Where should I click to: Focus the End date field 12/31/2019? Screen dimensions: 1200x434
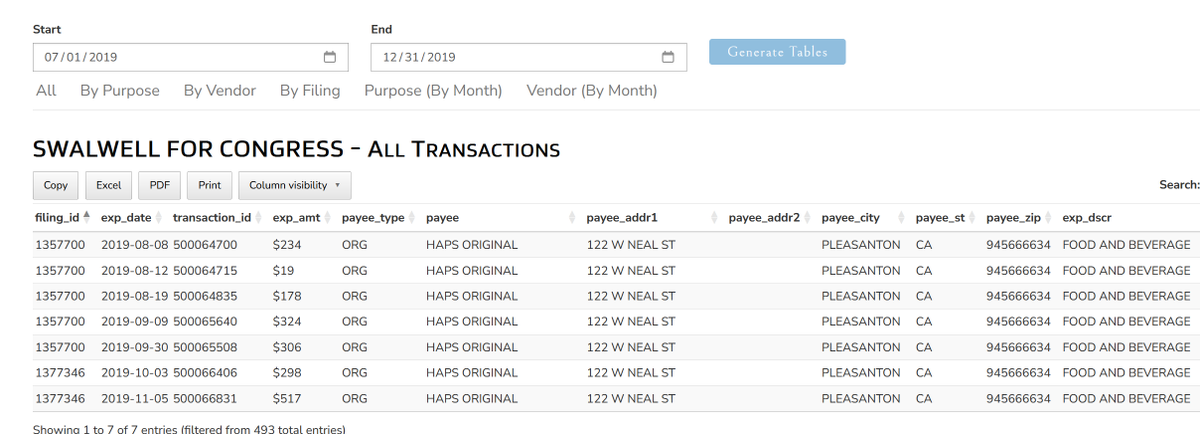click(528, 57)
